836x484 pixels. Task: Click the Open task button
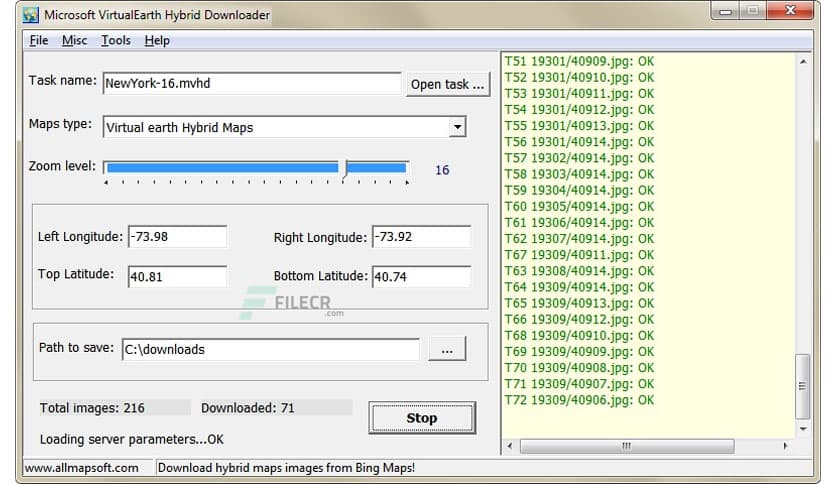(447, 84)
